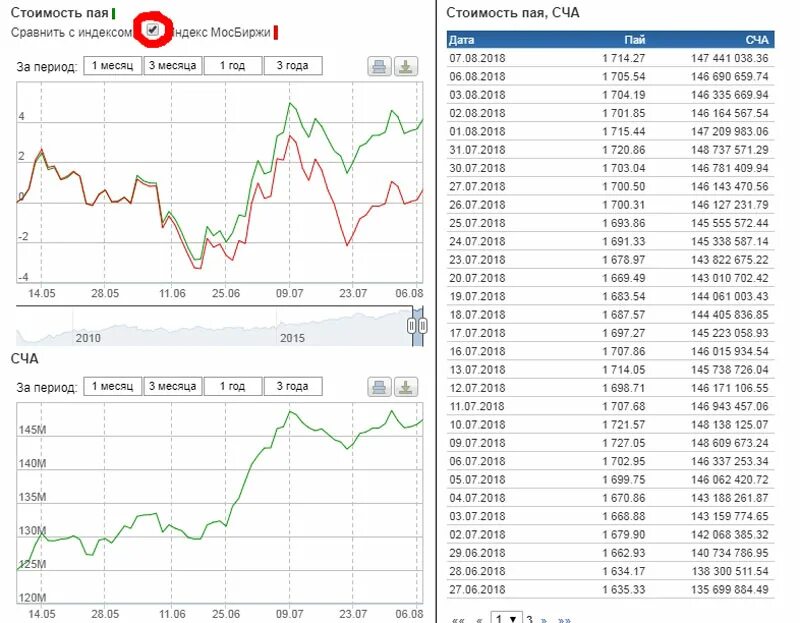Select unit price 1 668.88
This screenshot has height=623, width=800.
[x=623, y=516]
